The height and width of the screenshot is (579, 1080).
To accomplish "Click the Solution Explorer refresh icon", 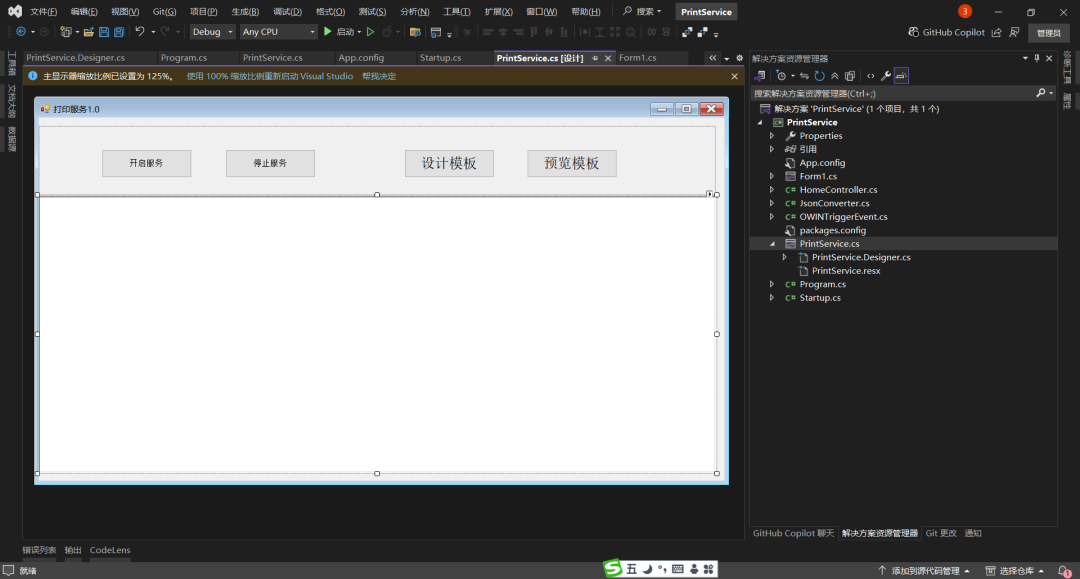I will pyautogui.click(x=819, y=76).
